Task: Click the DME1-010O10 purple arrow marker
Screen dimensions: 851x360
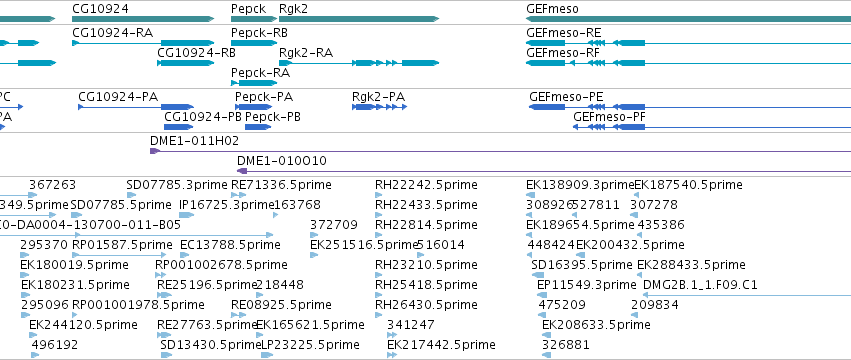Action: coord(242,171)
